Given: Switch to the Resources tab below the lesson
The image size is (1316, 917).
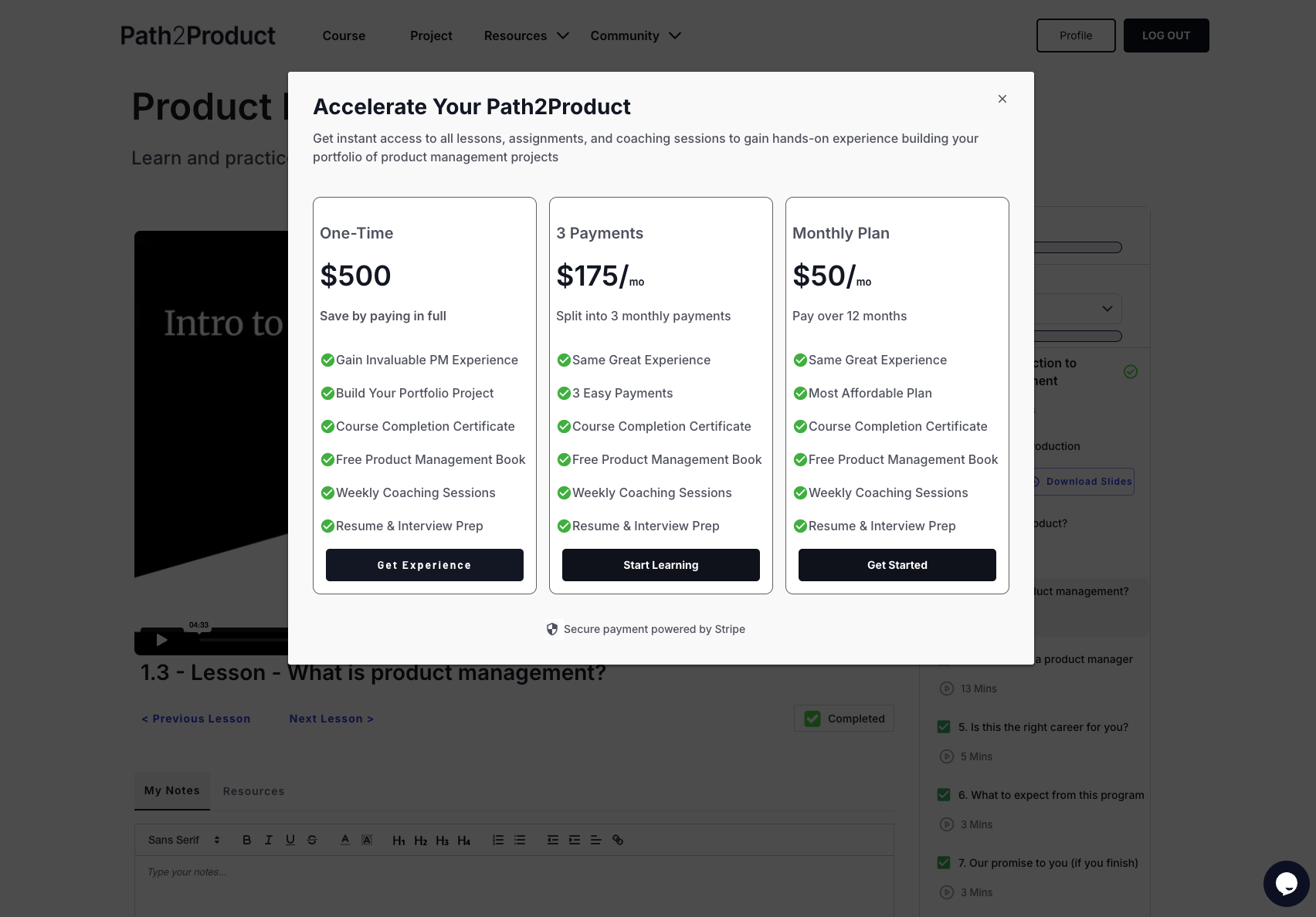Looking at the screenshot, I should pos(253,791).
